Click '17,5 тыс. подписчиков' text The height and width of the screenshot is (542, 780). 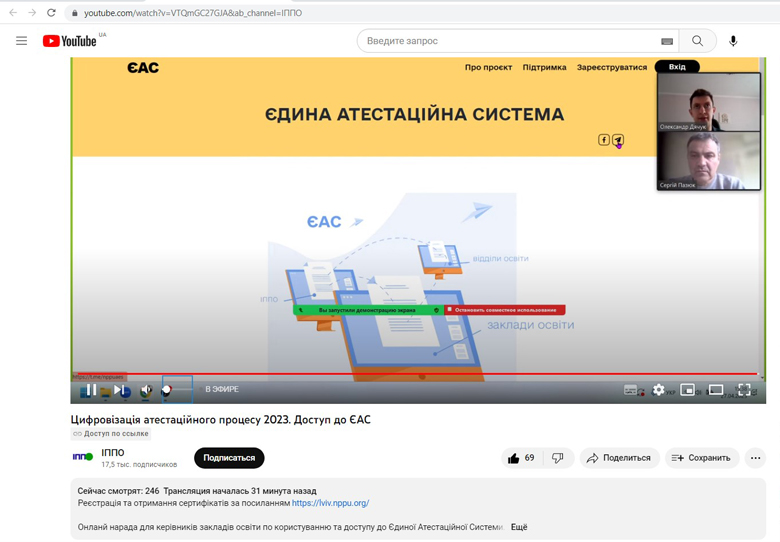139,464
